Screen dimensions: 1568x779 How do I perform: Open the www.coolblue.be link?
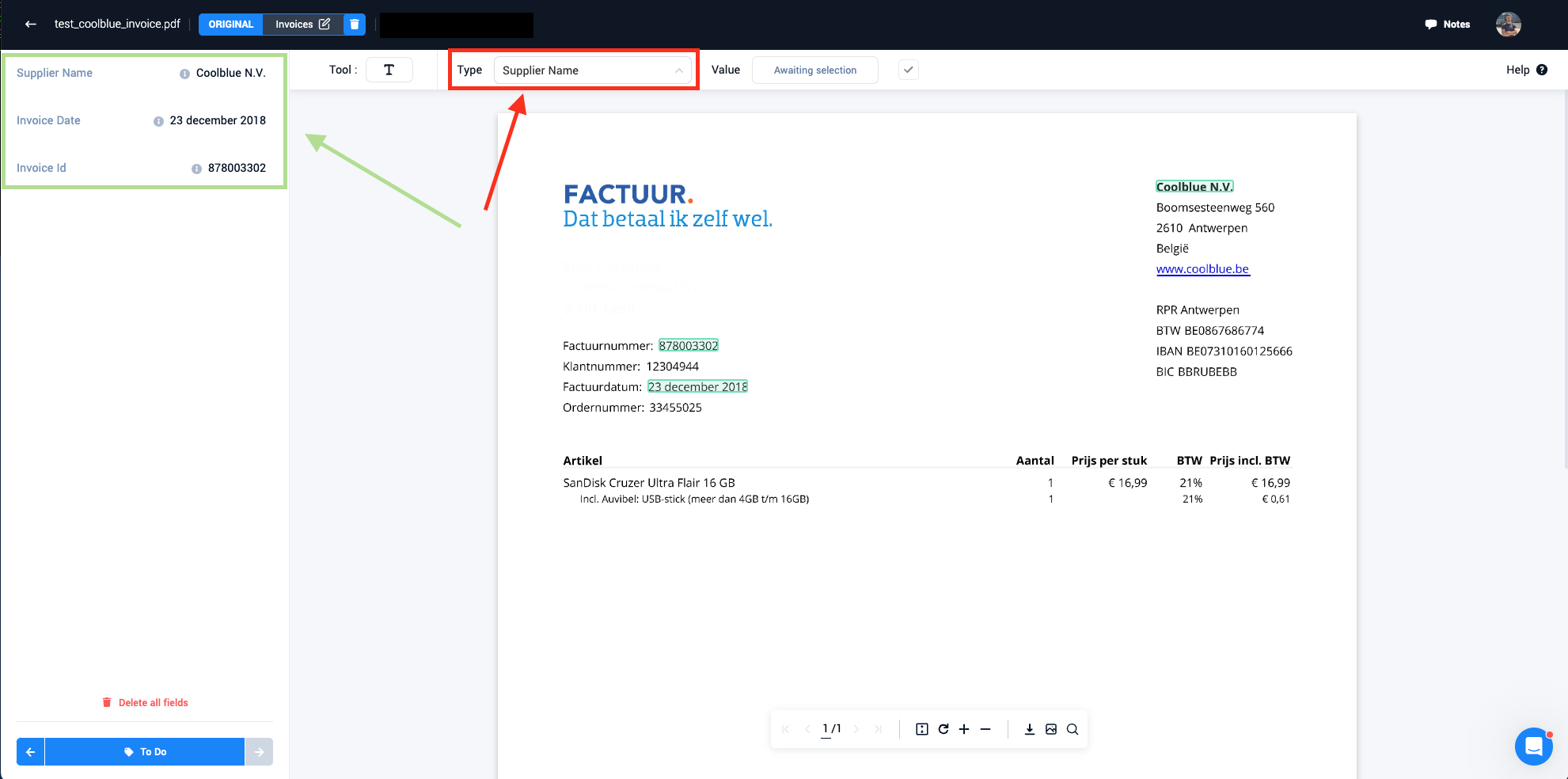(1202, 269)
